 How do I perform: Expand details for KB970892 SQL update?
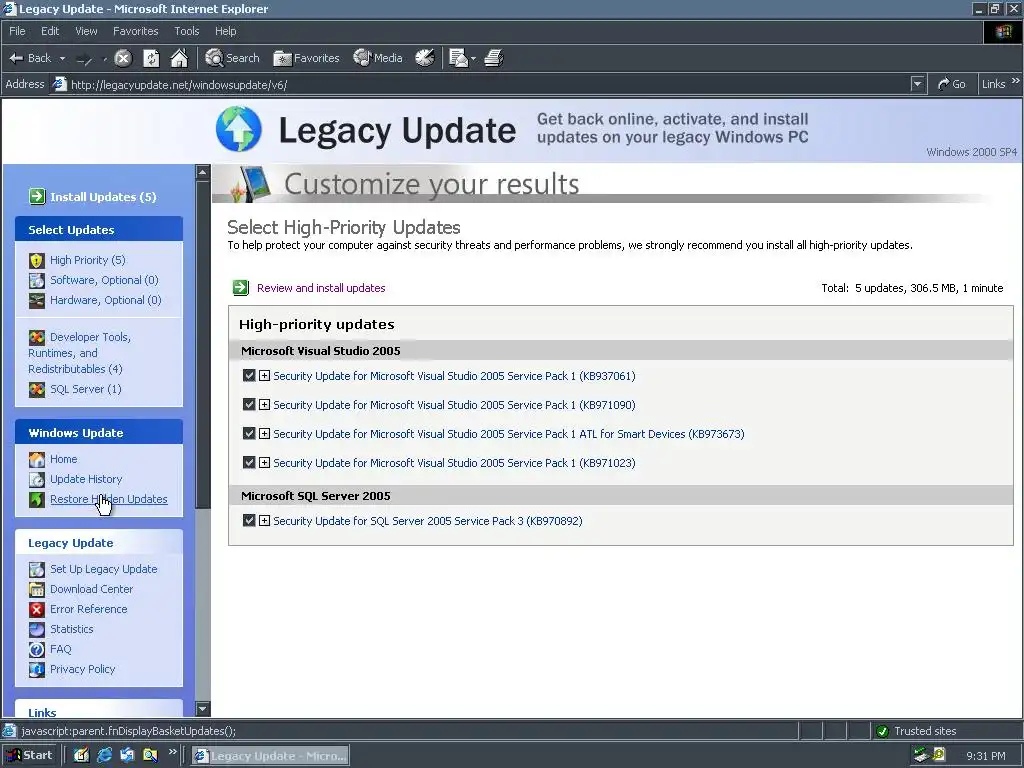coord(264,520)
